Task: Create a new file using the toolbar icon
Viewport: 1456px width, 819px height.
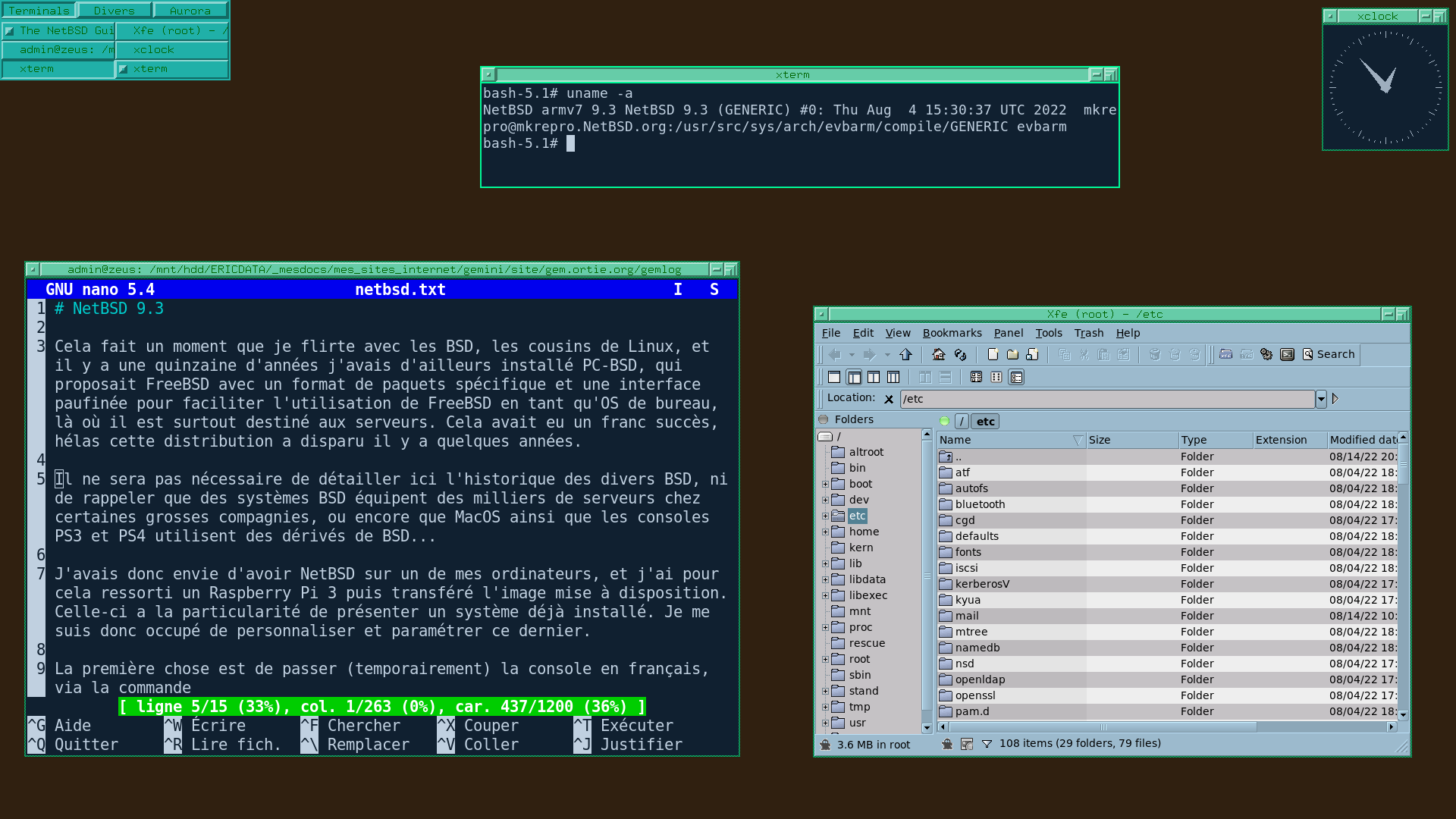Action: coord(993,355)
